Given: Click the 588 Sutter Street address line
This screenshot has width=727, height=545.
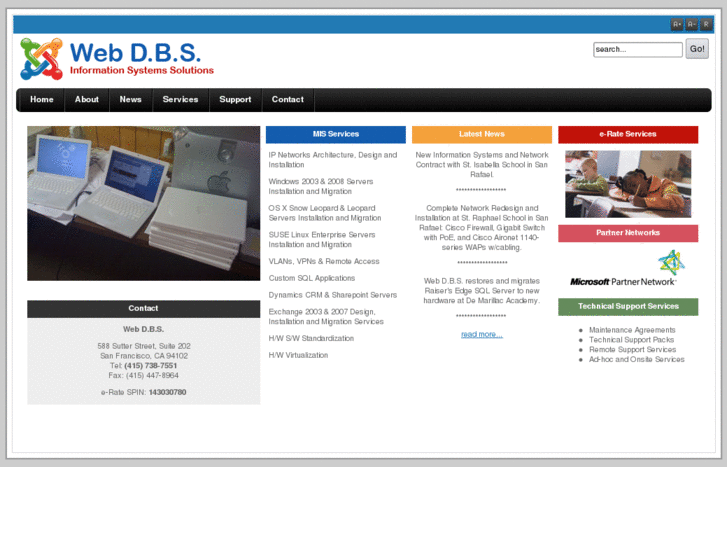Looking at the screenshot, I should tap(144, 346).
